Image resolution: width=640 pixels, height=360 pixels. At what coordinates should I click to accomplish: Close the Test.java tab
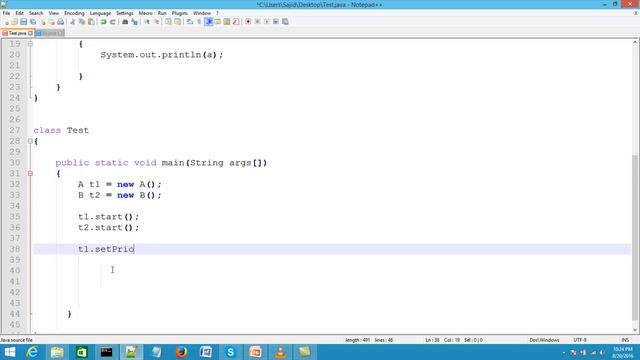point(31,33)
